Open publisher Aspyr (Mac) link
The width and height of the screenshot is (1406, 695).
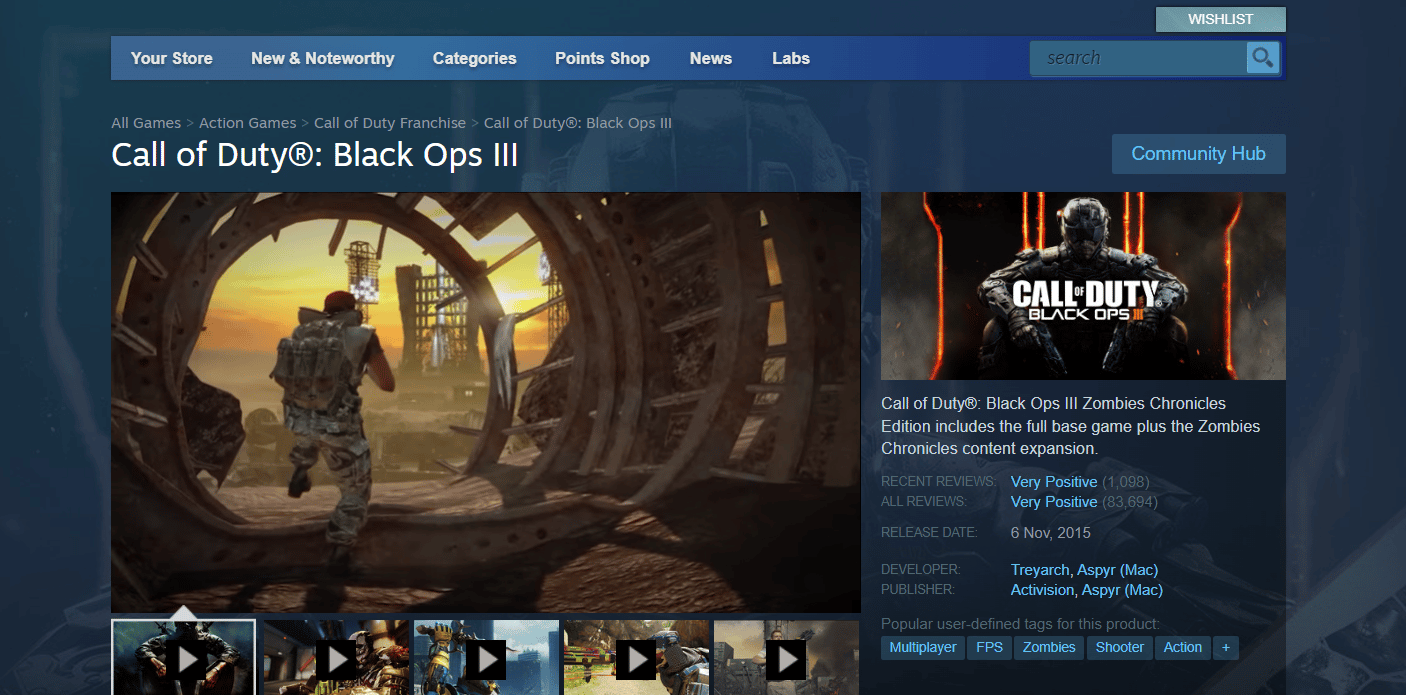(1122, 590)
